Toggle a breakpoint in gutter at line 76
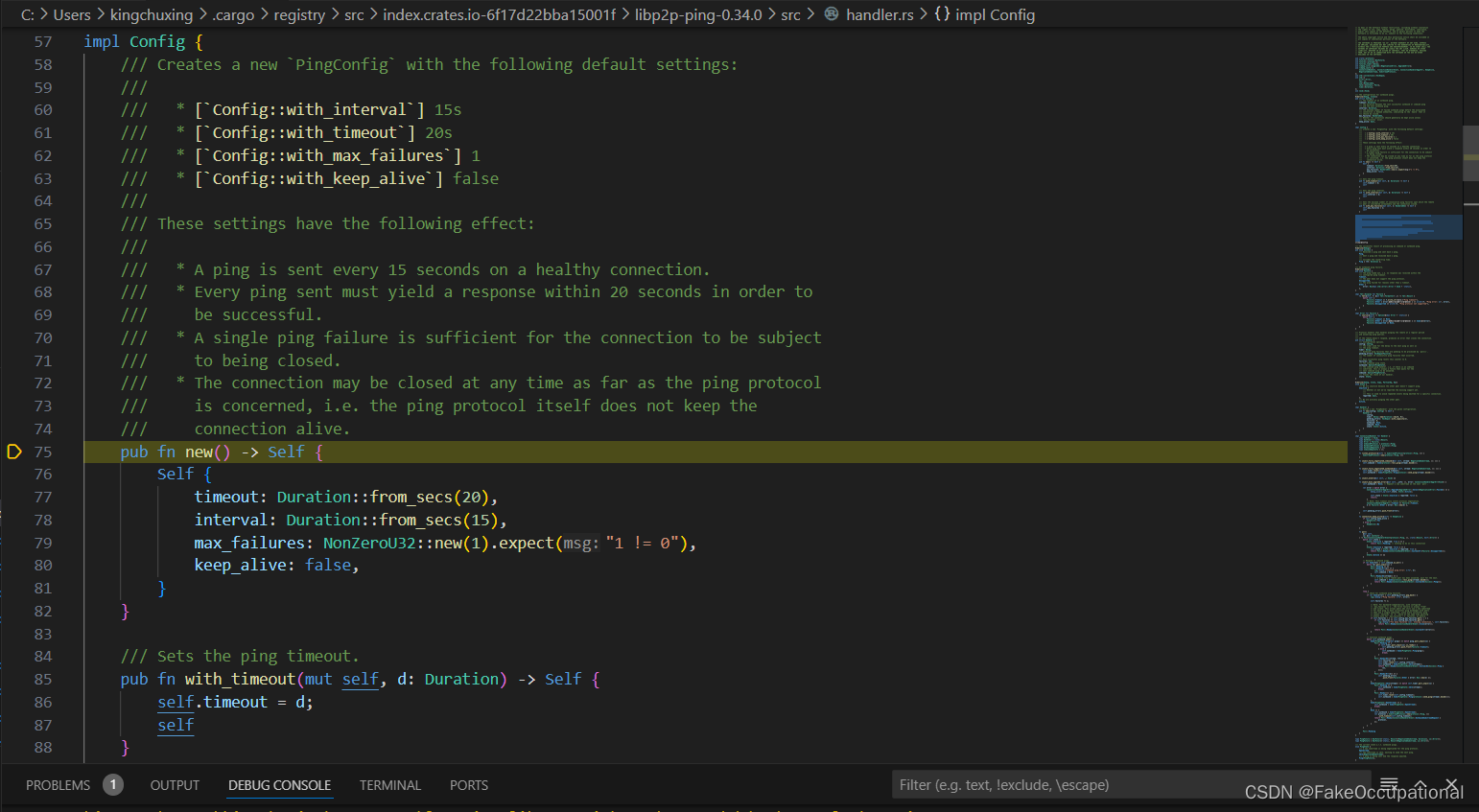 13,474
